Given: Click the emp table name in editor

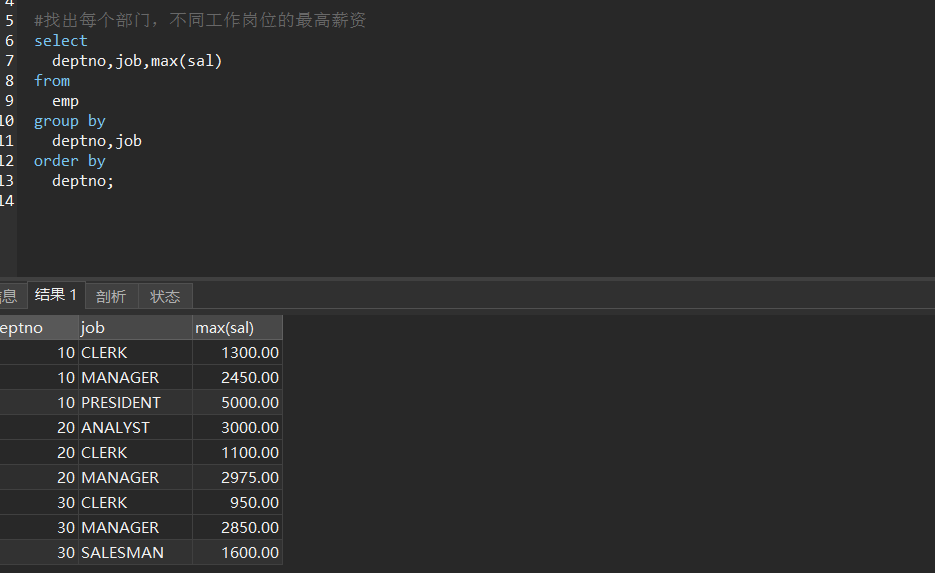Looking at the screenshot, I should point(66,102).
